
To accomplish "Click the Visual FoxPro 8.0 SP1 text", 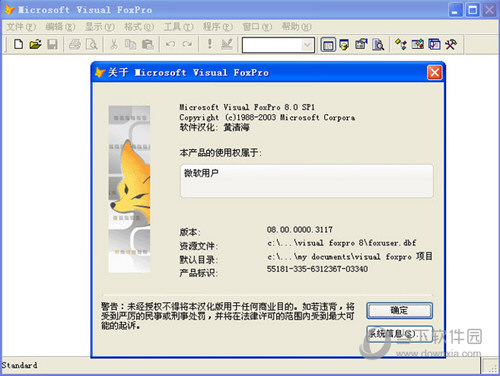I will point(247,107).
